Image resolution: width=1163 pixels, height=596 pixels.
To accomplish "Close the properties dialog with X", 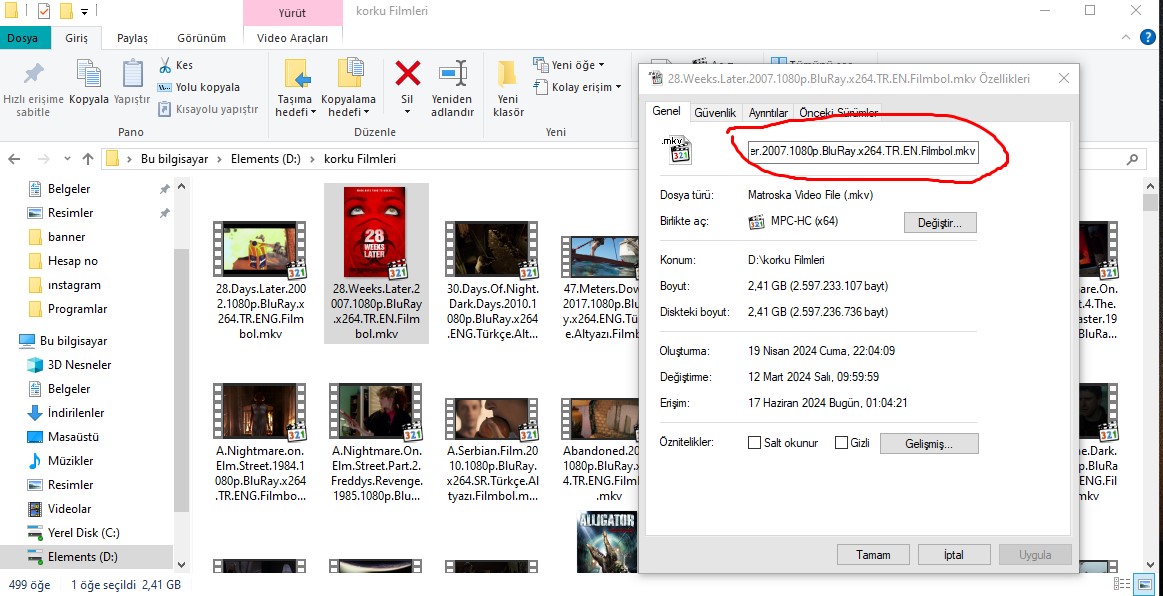I will tap(1063, 79).
